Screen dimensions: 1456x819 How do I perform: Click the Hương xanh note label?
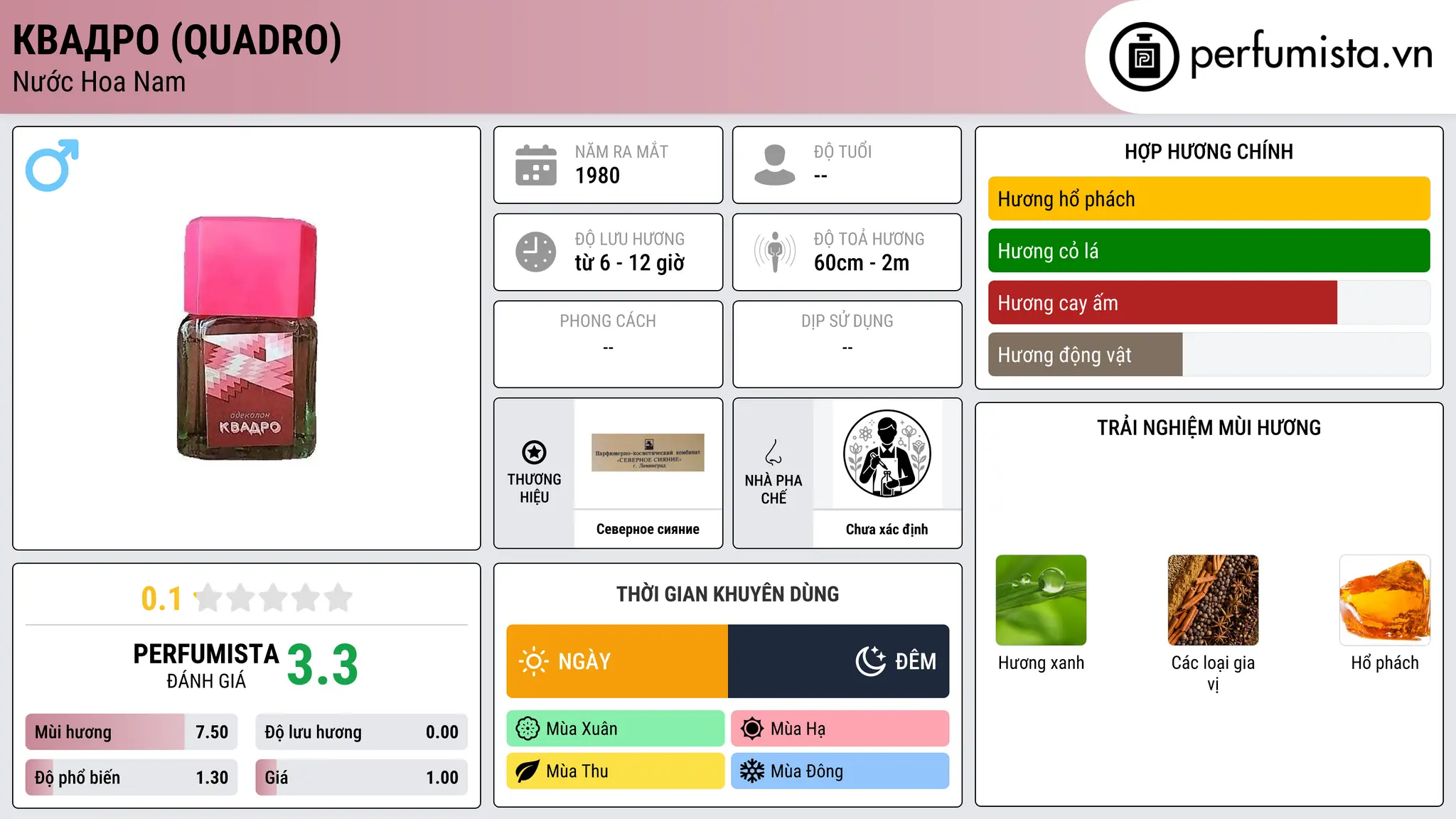tap(1041, 663)
